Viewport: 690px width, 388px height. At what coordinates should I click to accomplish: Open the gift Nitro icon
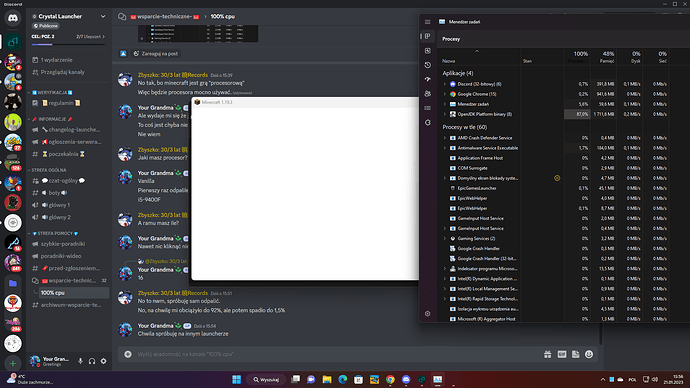547,355
